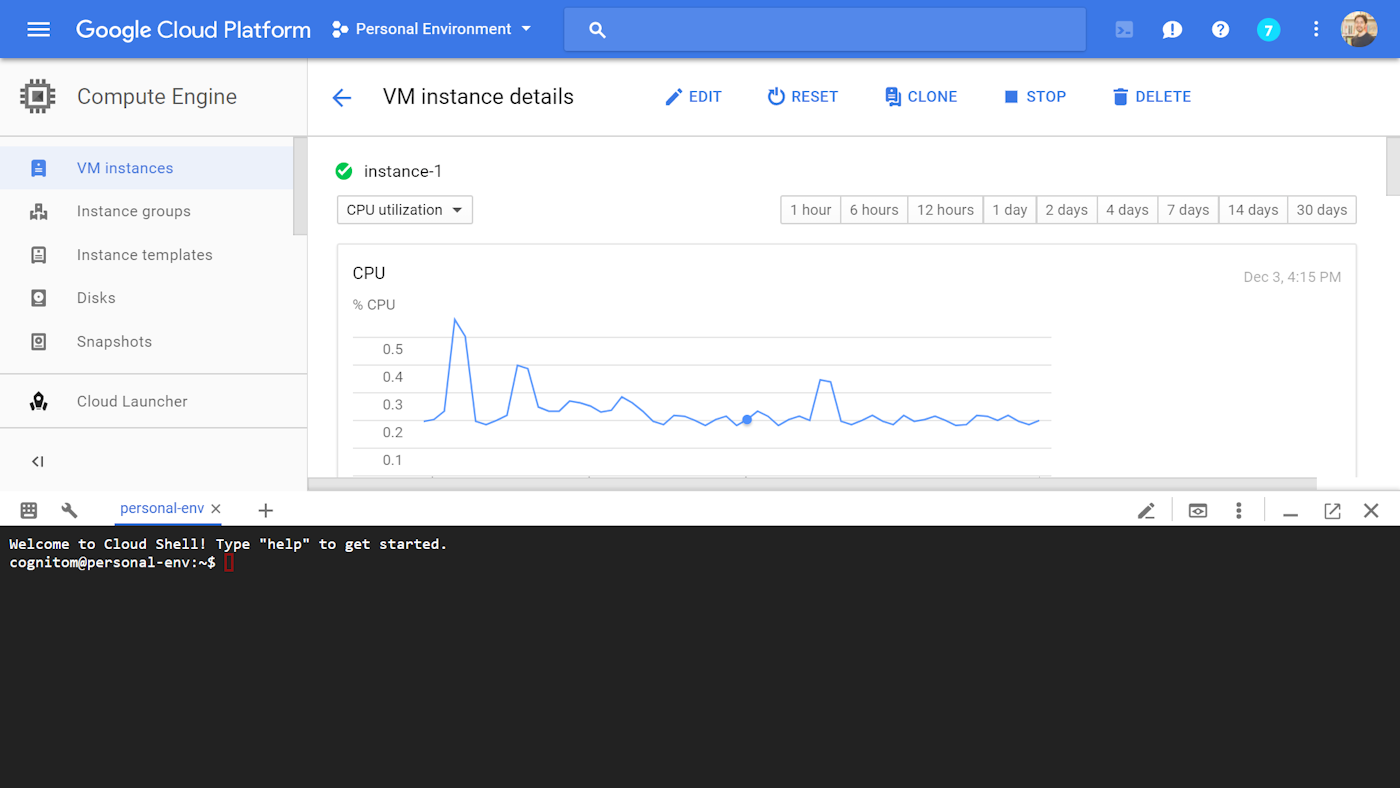Close the personal-env shell tab
The height and width of the screenshot is (788, 1400).
[x=216, y=509]
